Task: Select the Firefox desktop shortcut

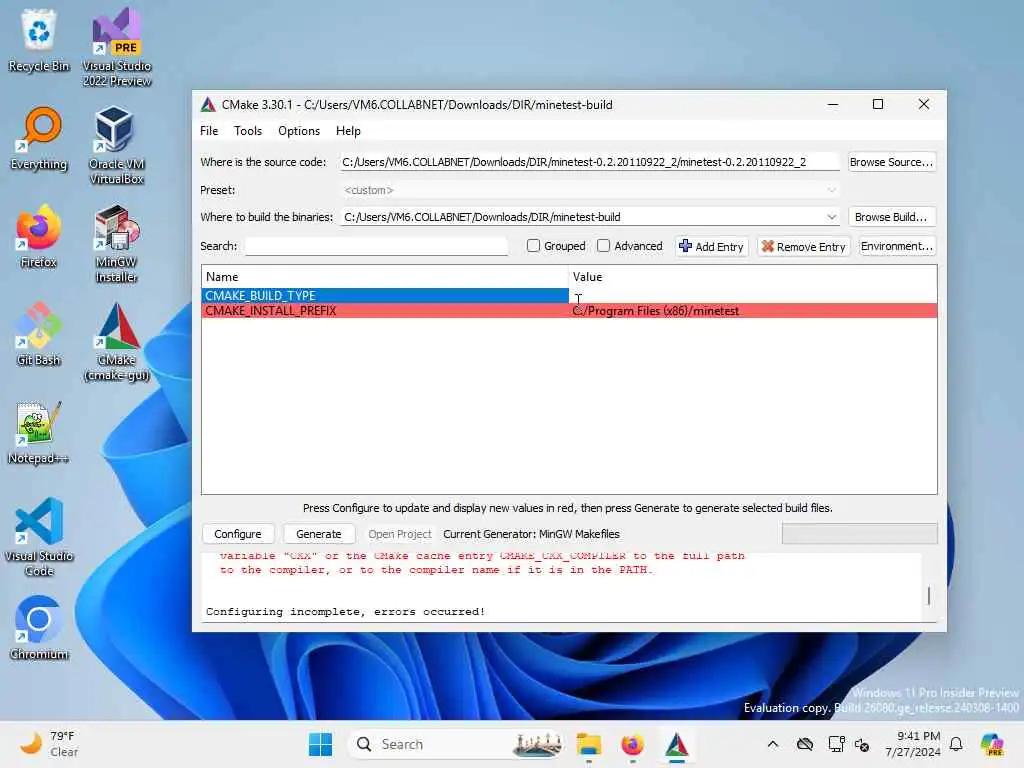Action: 39,236
